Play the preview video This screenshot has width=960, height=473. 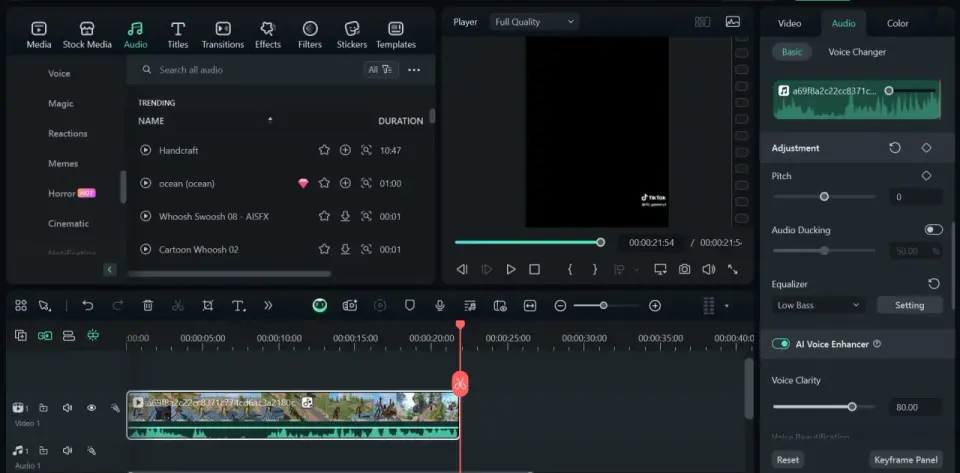(x=511, y=269)
